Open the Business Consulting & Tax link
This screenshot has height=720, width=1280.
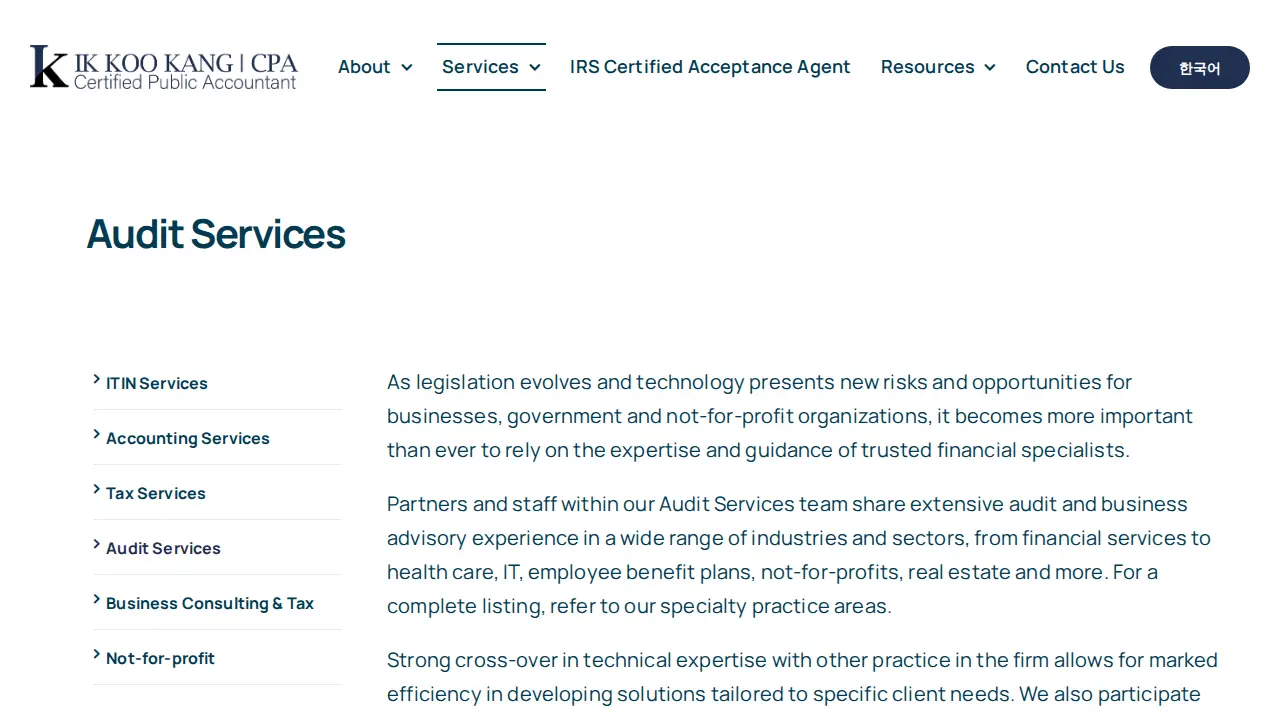point(210,603)
